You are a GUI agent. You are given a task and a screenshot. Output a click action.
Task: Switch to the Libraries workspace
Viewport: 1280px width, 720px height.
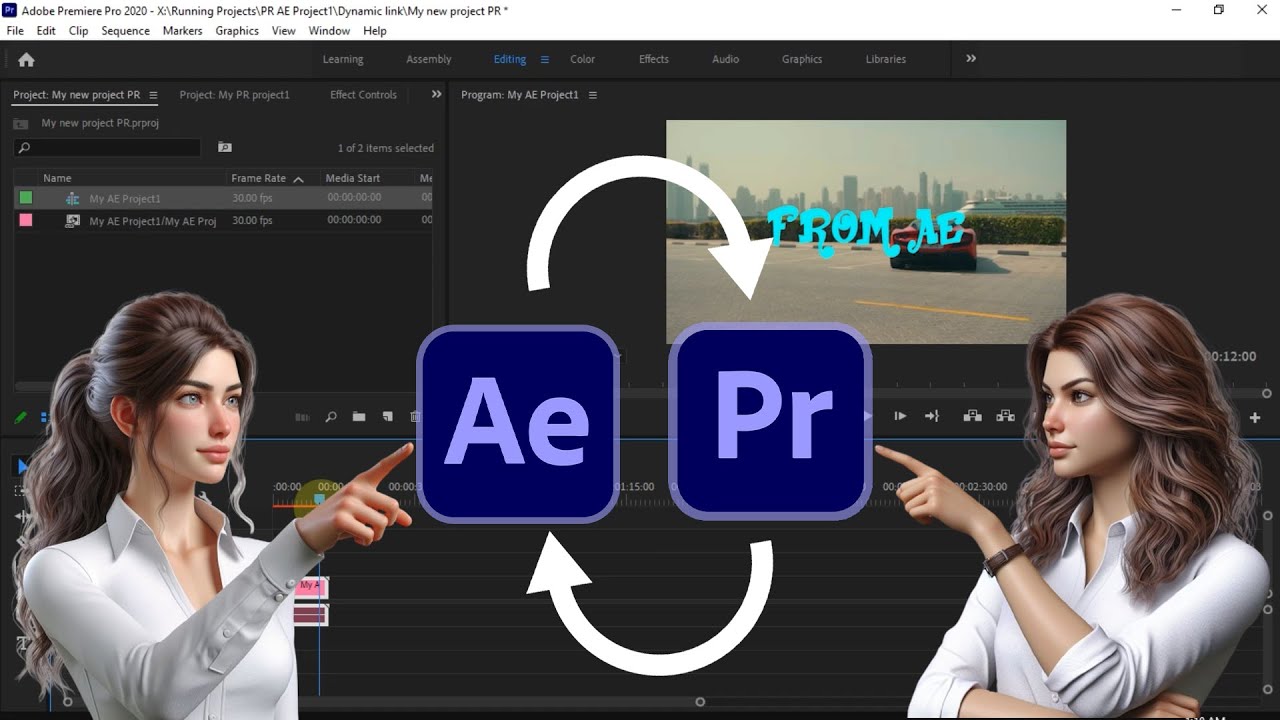pos(886,59)
